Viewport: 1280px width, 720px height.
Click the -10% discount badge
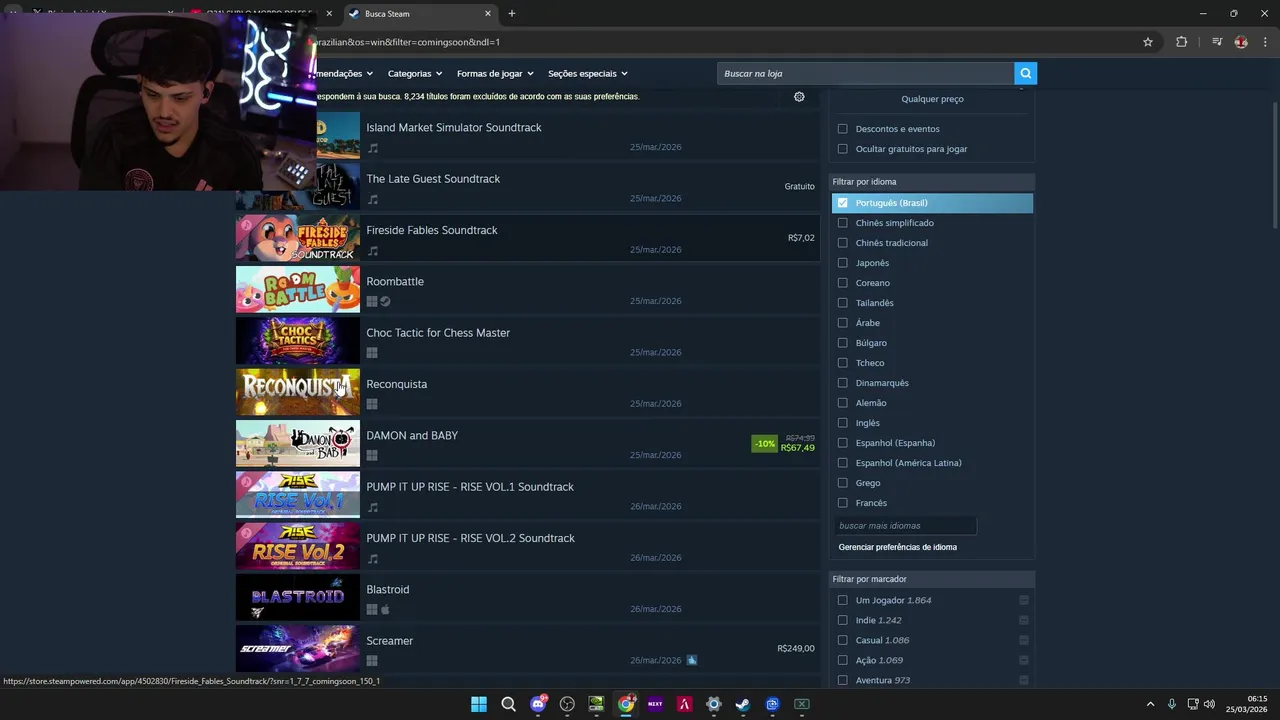click(x=765, y=443)
